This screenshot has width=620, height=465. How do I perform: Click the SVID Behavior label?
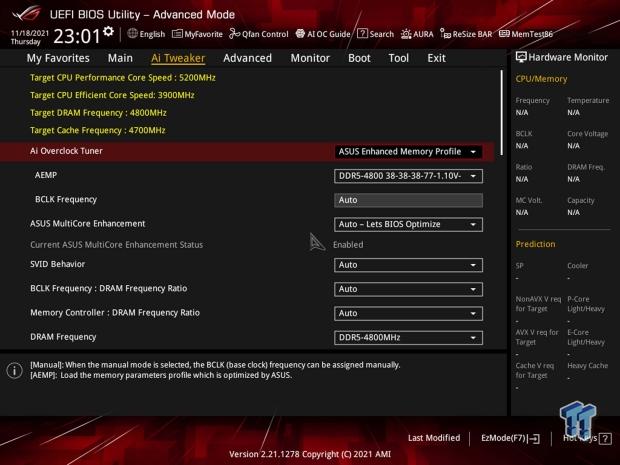point(57,264)
